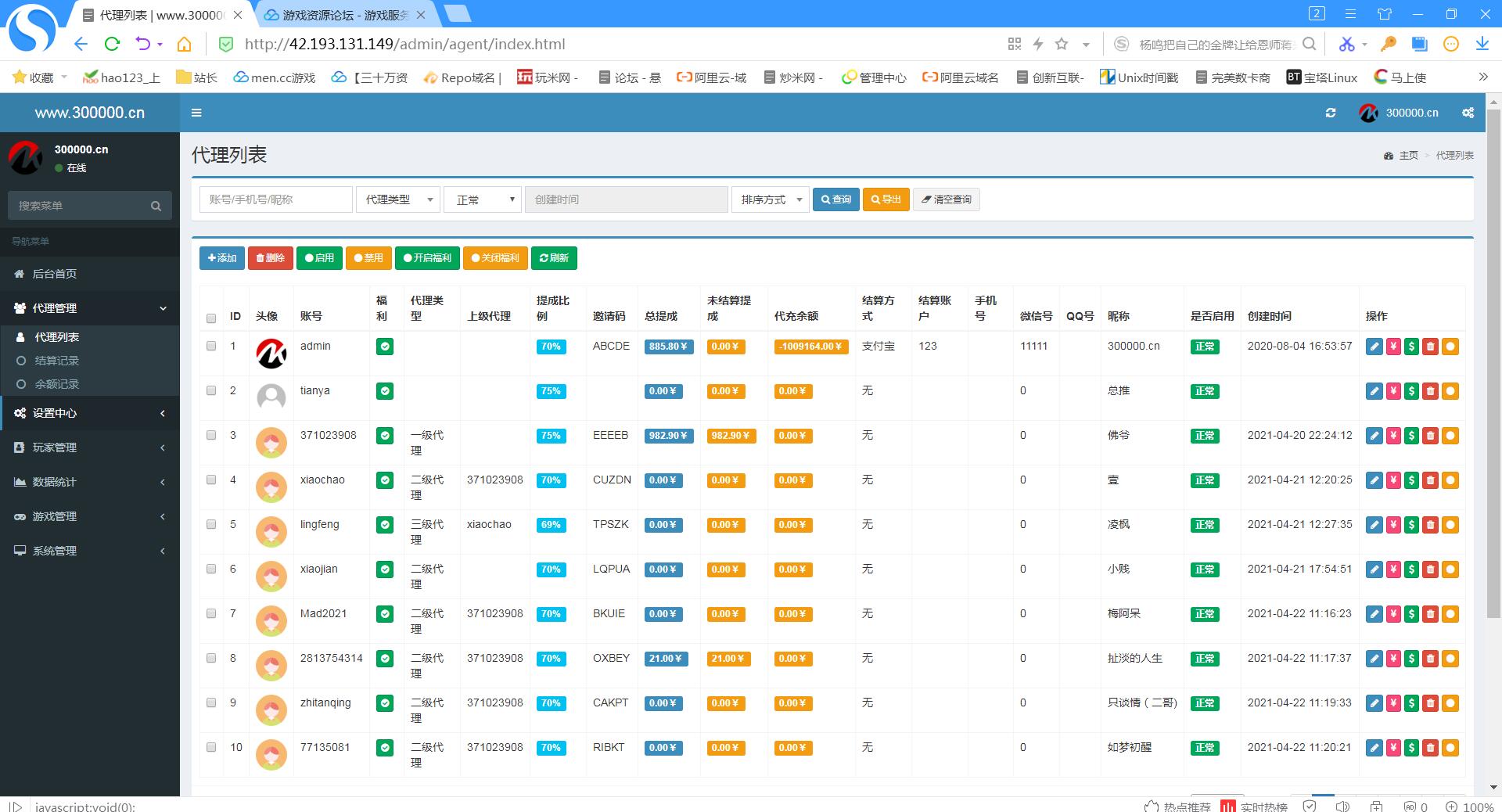Select the checkbox for row ID 3

(211, 435)
